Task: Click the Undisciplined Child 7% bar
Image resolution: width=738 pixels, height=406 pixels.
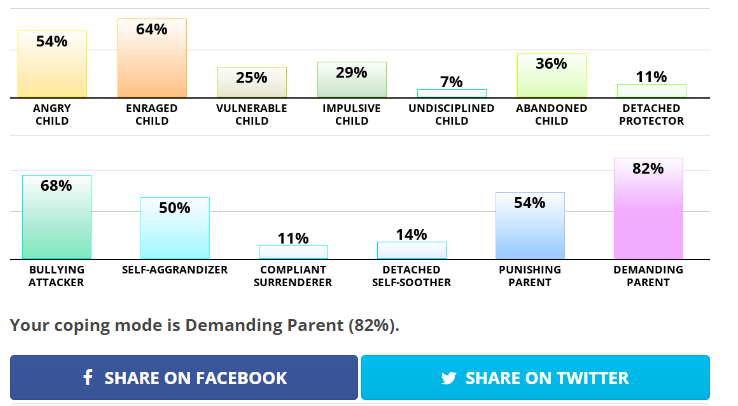Action: 452,93
